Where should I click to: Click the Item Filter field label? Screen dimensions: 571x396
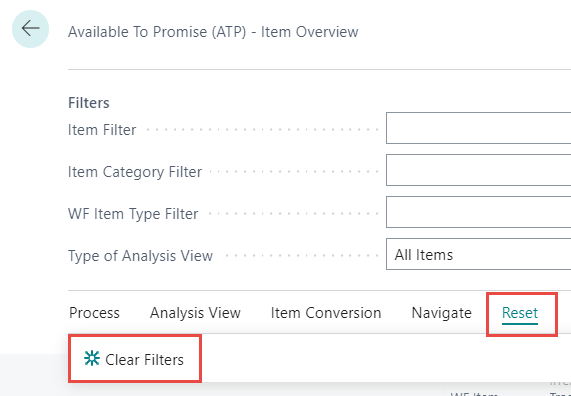(102, 130)
